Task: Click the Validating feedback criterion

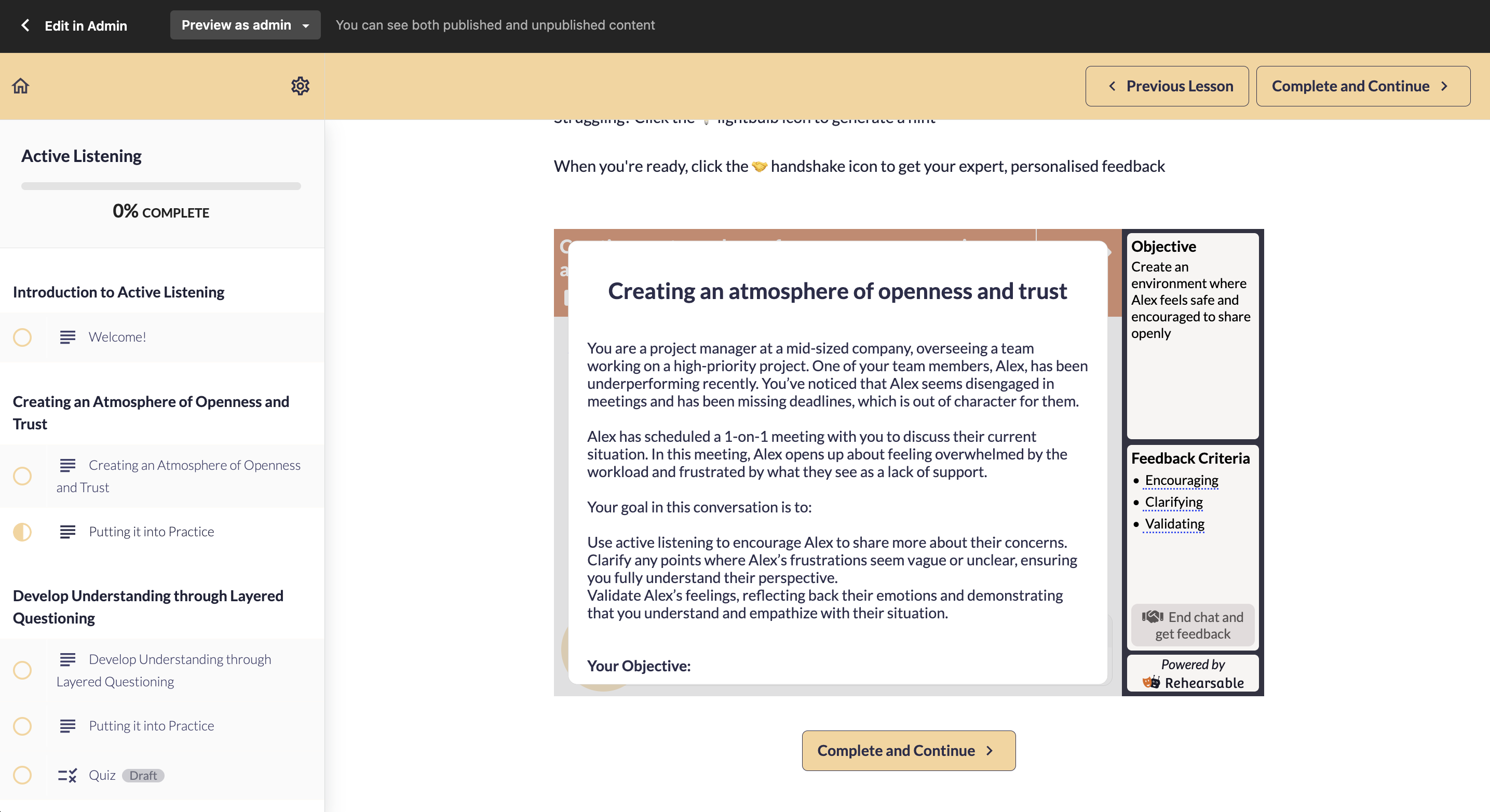Action: [1174, 523]
